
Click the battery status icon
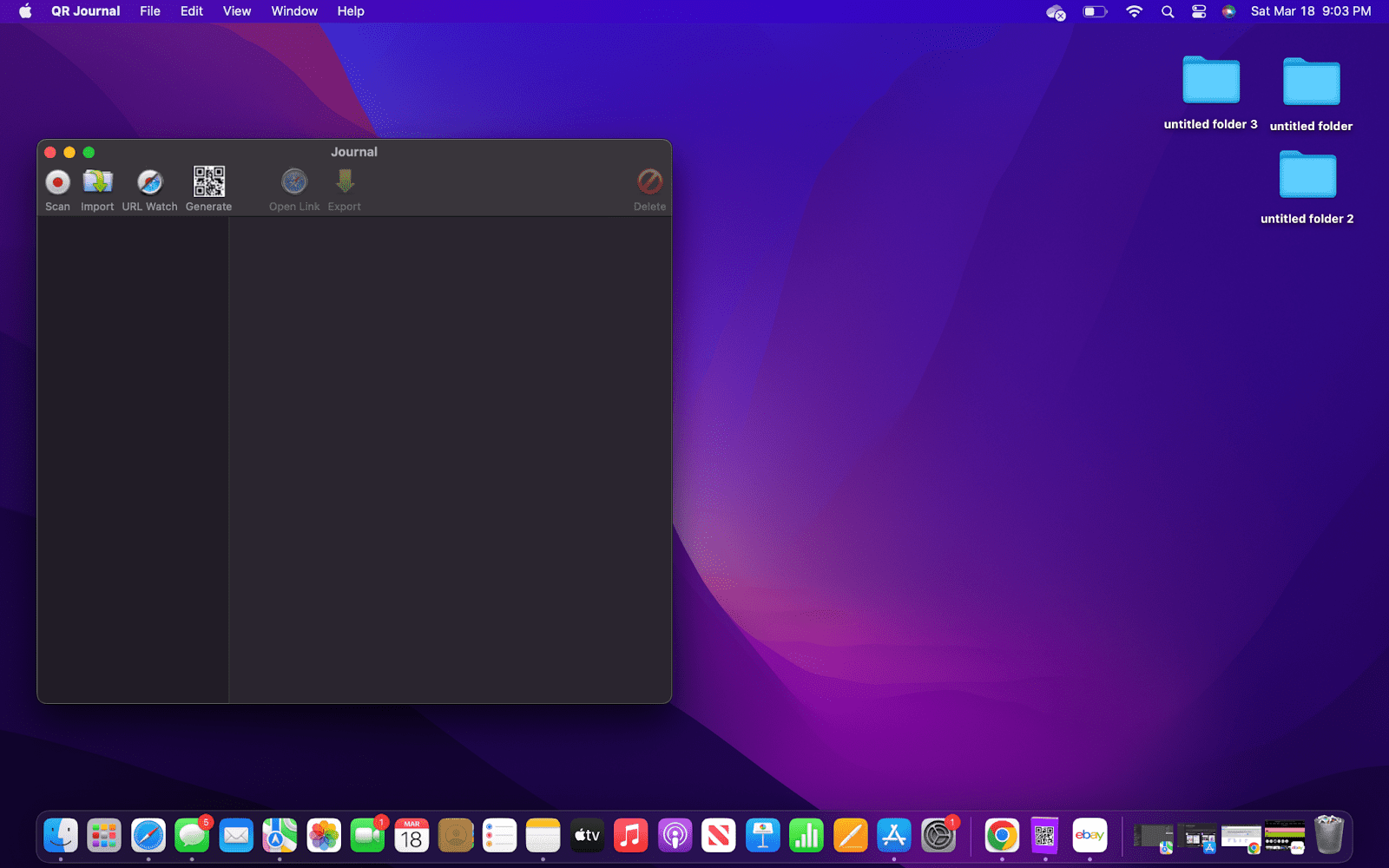tap(1095, 11)
